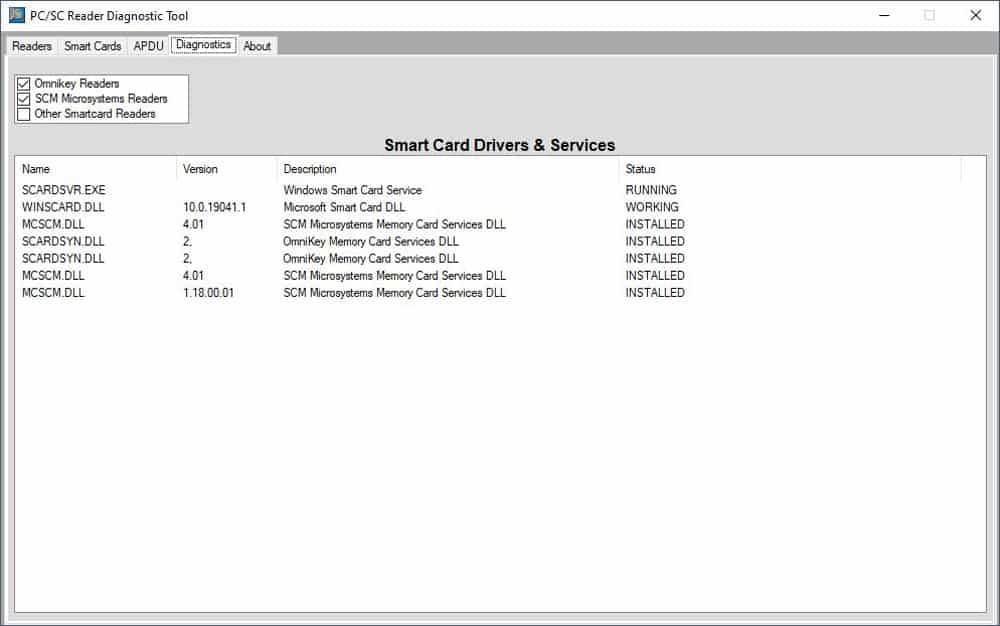
Task: Click the Microsoft Smart Card DLL description
Action: (x=344, y=207)
